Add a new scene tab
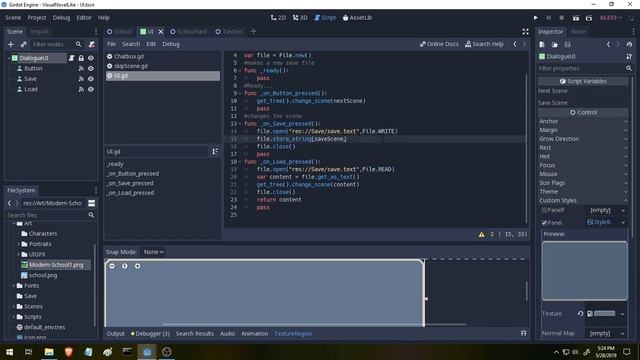The width and height of the screenshot is (640, 360). [253, 31]
